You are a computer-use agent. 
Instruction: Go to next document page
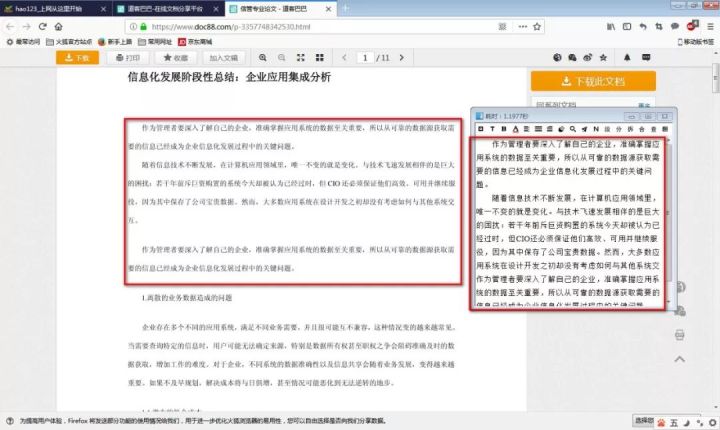point(402,57)
